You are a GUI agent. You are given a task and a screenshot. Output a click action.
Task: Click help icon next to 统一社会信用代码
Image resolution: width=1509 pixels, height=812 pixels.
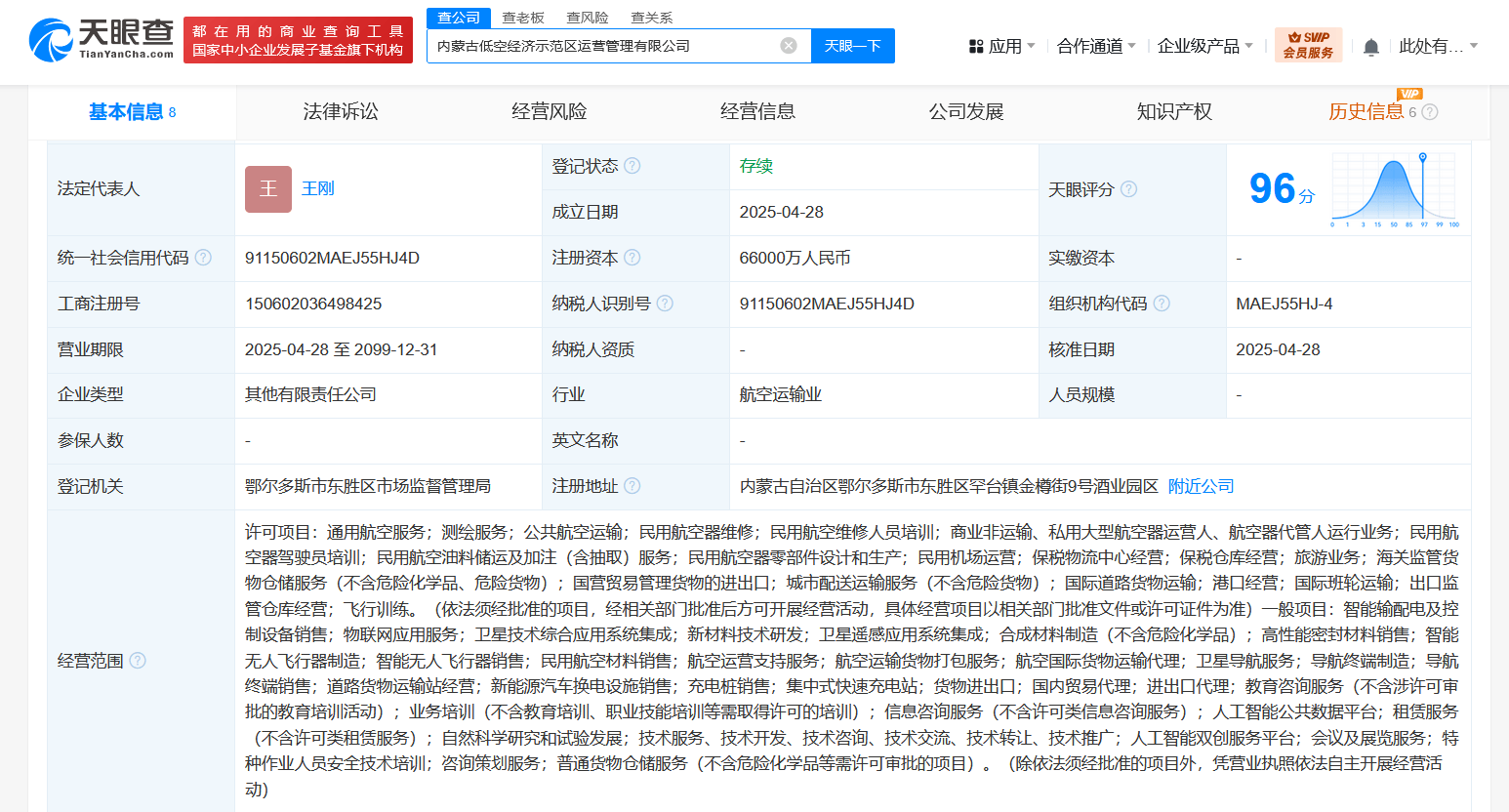[203, 258]
